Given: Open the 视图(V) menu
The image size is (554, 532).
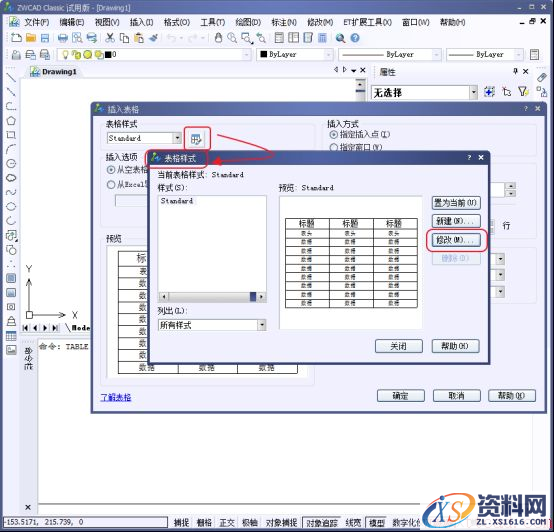Looking at the screenshot, I should [x=107, y=22].
